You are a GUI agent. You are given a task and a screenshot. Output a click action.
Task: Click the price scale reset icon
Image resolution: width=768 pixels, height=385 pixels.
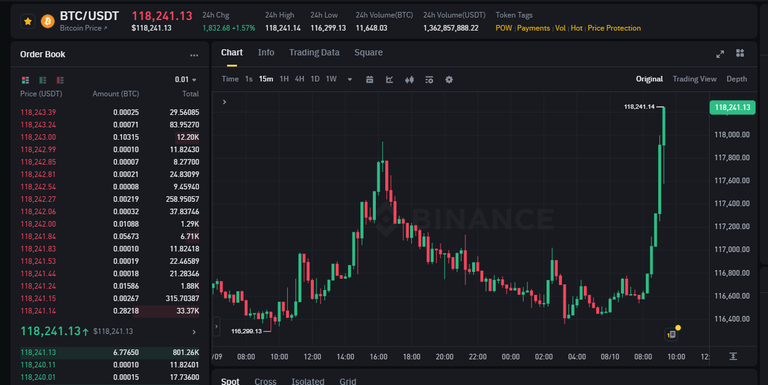(x=733, y=356)
